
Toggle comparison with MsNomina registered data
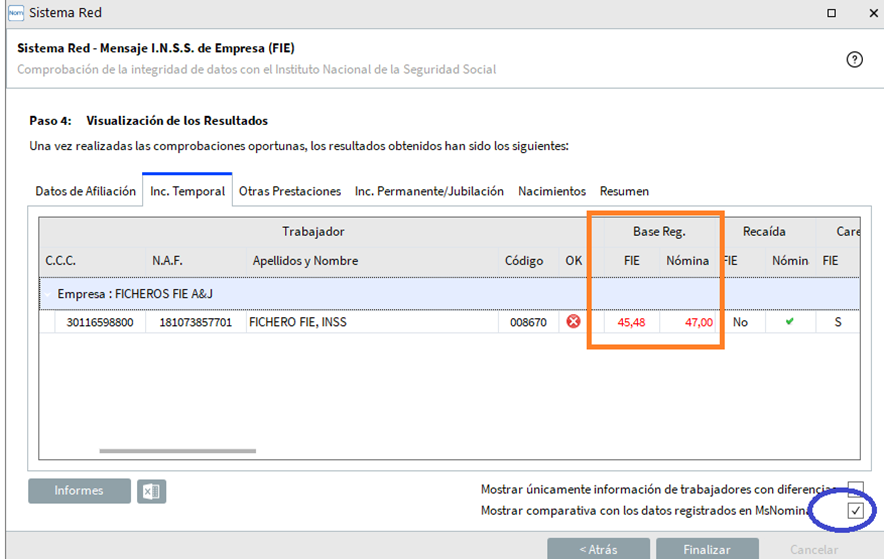point(855,510)
